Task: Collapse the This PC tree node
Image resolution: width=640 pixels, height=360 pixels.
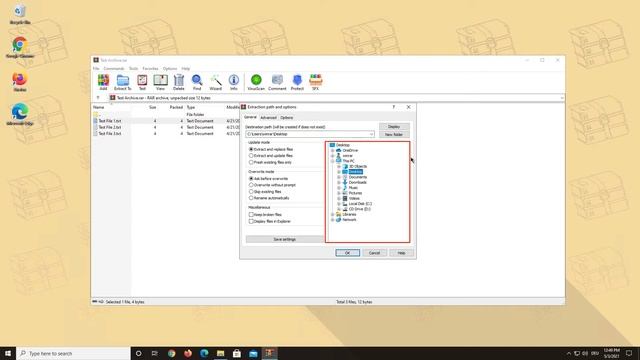Action: 332,161
